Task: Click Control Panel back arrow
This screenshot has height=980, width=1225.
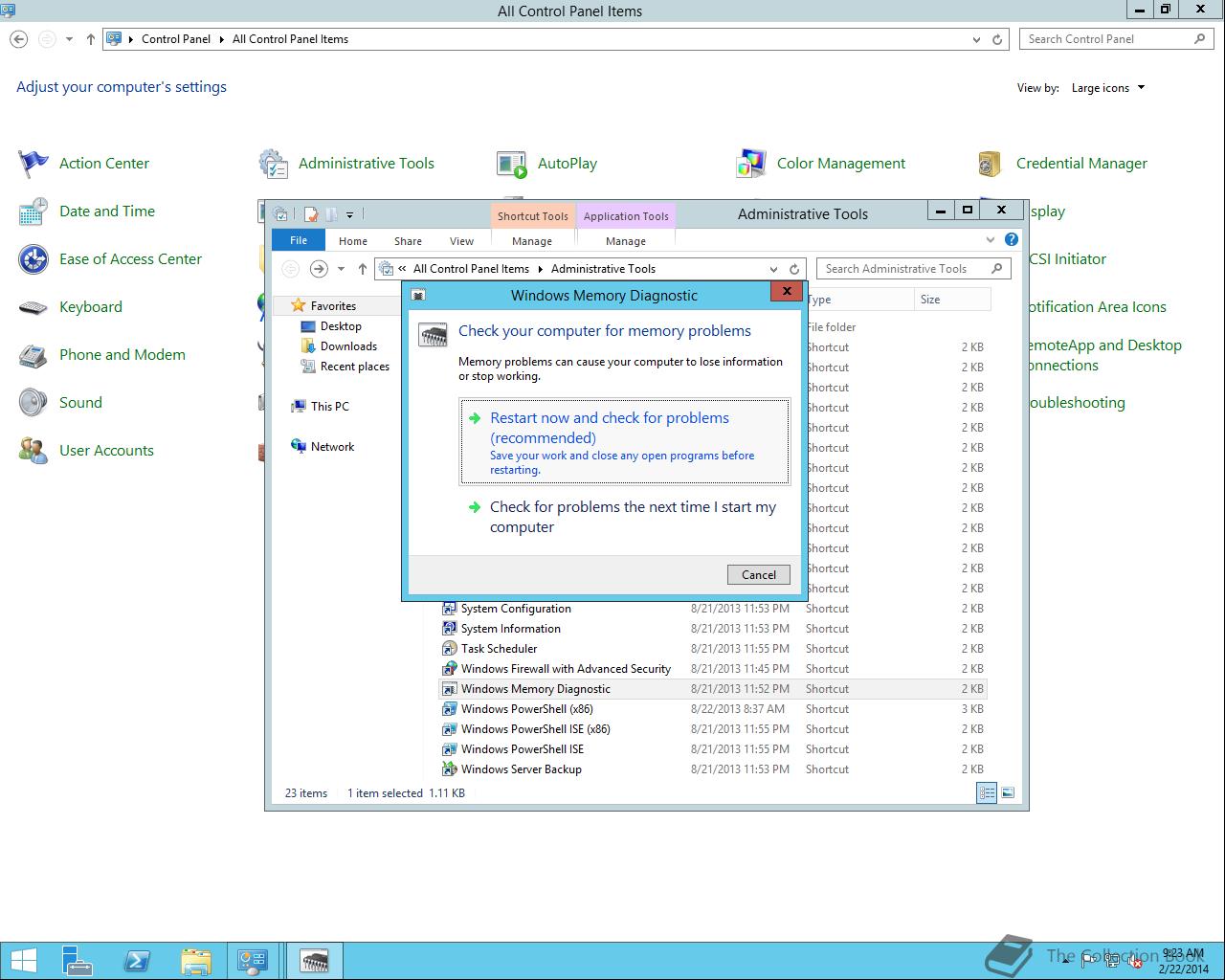Action: tap(18, 39)
